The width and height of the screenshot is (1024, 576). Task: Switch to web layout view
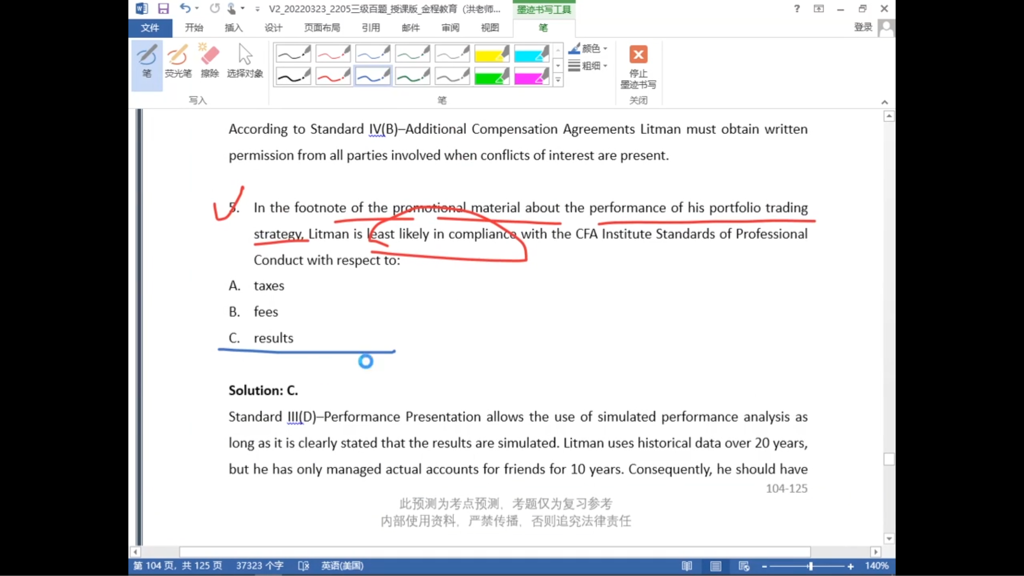[744, 566]
